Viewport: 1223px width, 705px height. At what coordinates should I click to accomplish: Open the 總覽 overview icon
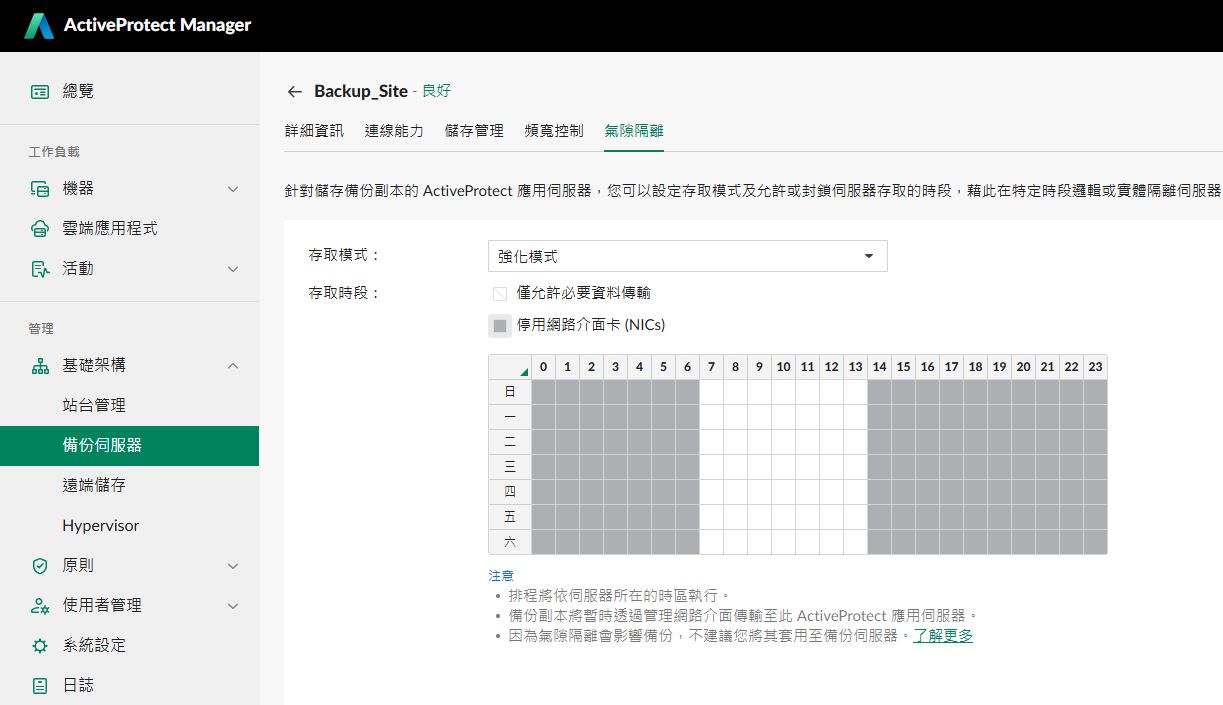40,91
